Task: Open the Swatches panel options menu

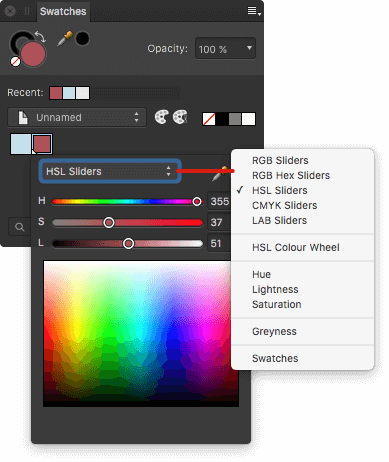Action: click(254, 11)
